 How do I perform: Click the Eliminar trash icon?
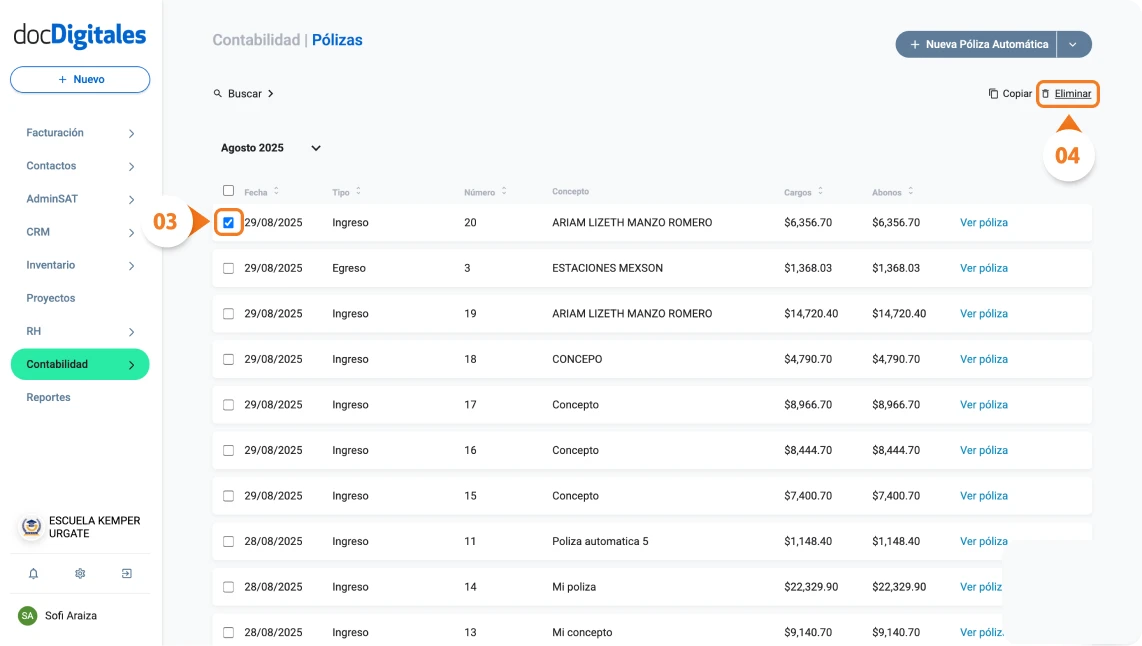coord(1047,93)
